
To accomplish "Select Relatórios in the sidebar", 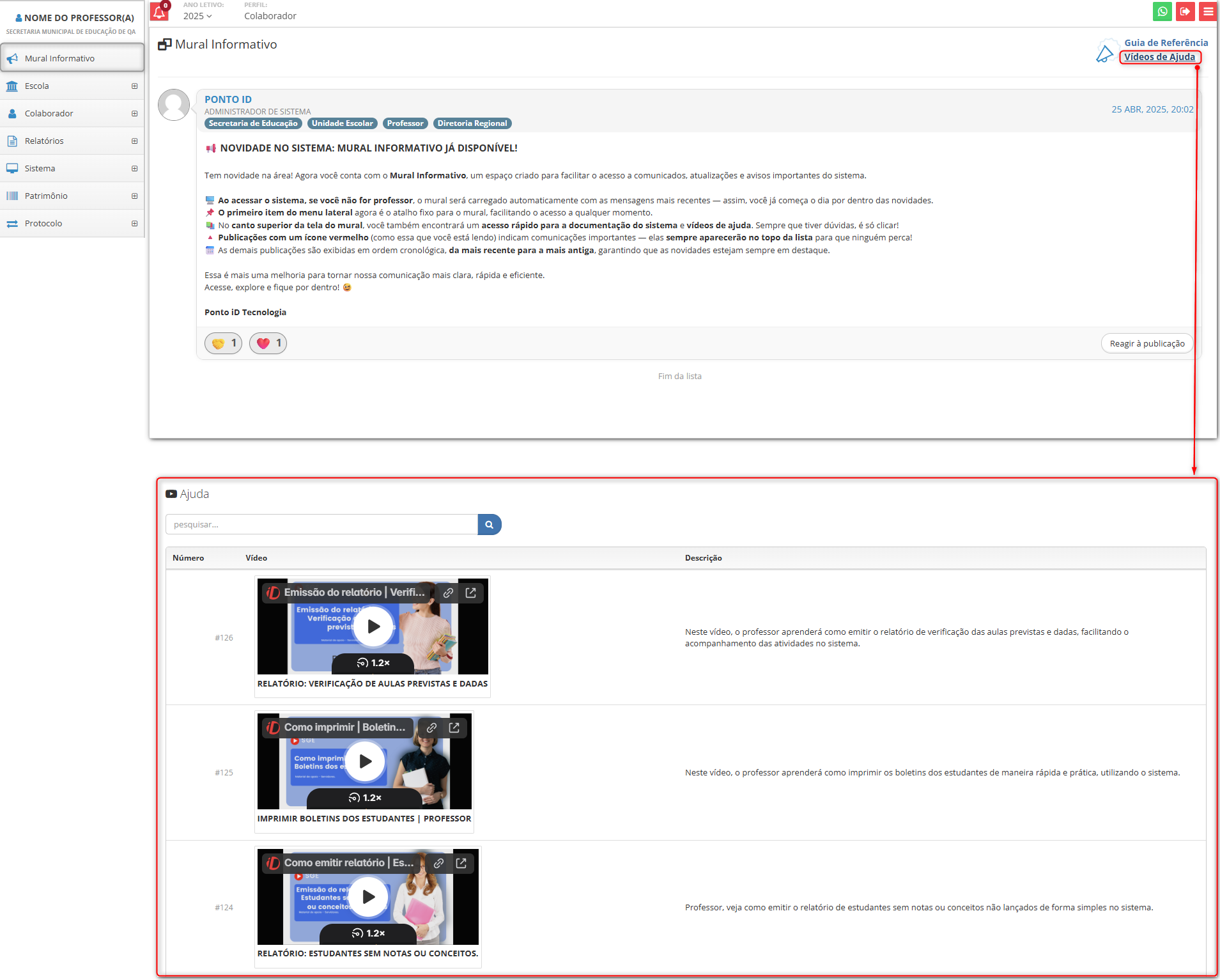I will coord(72,141).
